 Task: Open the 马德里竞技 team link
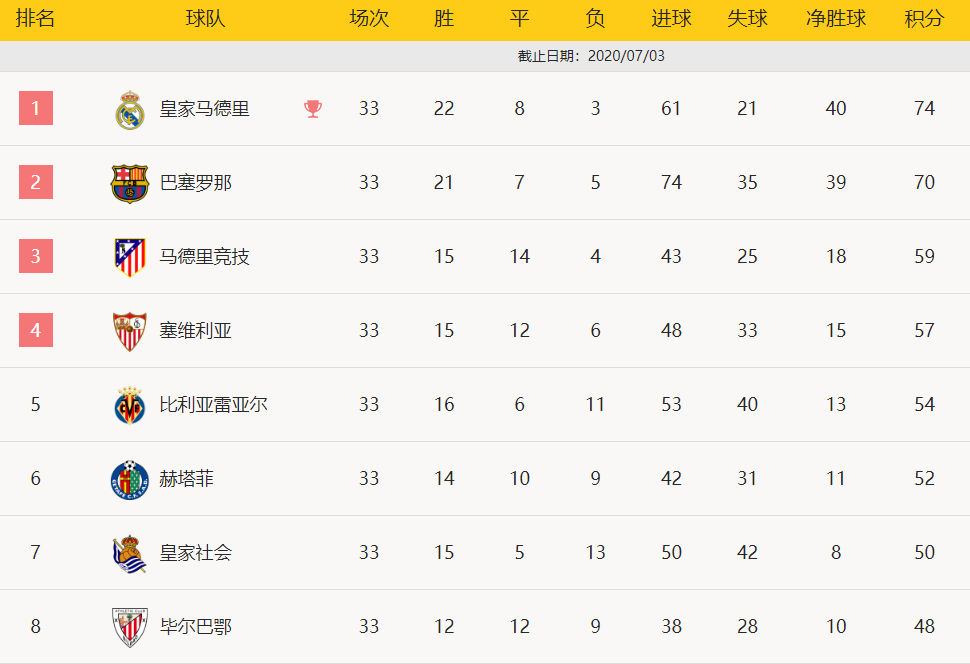pos(205,256)
